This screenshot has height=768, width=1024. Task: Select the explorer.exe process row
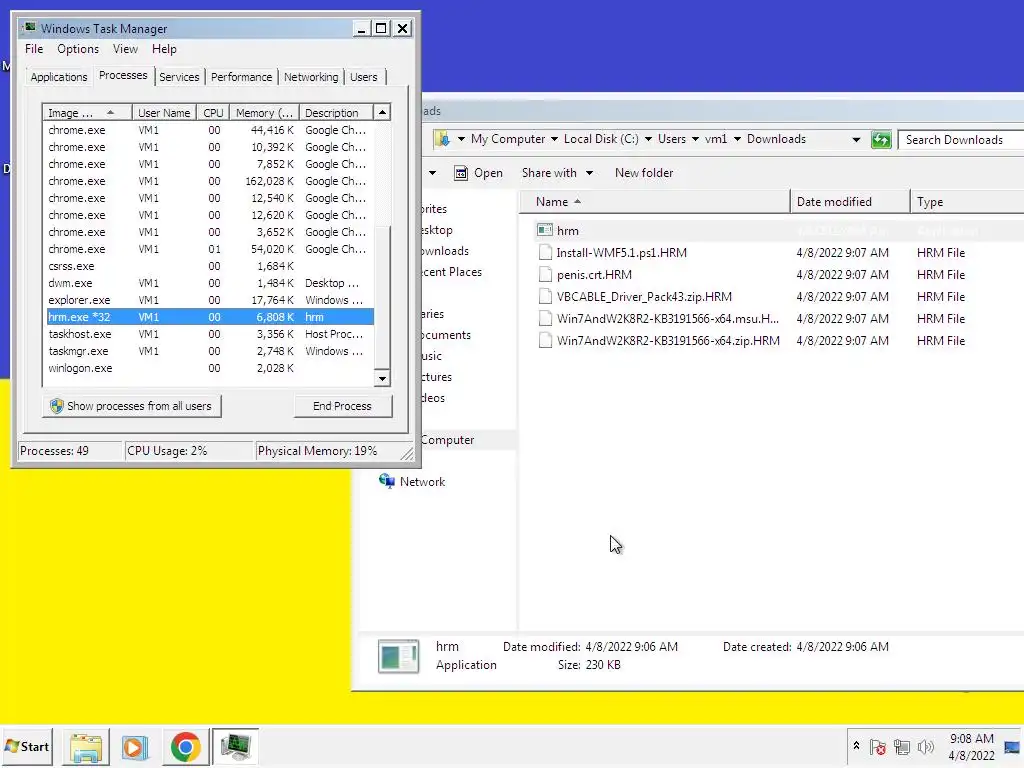point(210,300)
